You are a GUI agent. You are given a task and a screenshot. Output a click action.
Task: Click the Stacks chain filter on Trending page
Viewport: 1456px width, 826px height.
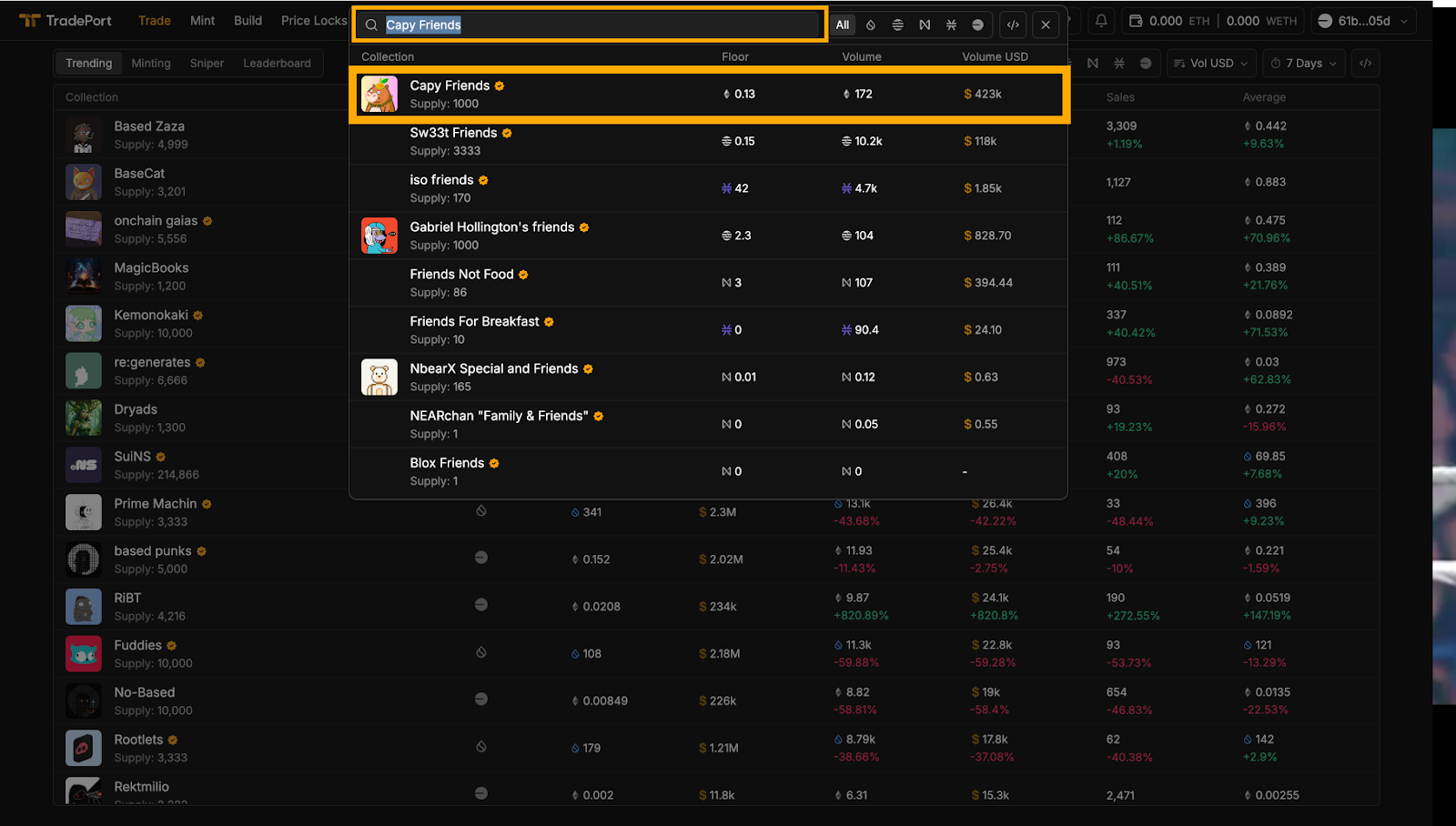click(x=1119, y=63)
